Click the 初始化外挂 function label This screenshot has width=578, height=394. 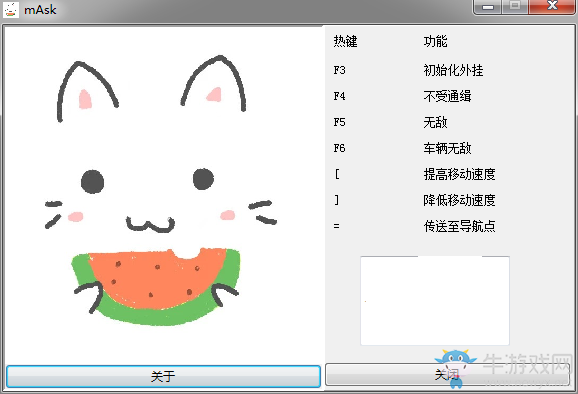pos(453,70)
